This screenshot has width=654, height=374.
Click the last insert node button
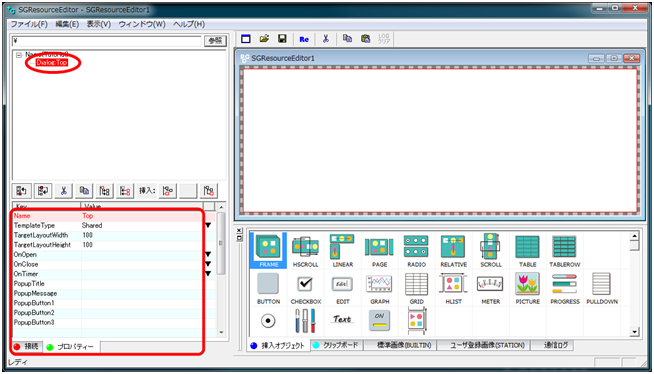point(209,191)
